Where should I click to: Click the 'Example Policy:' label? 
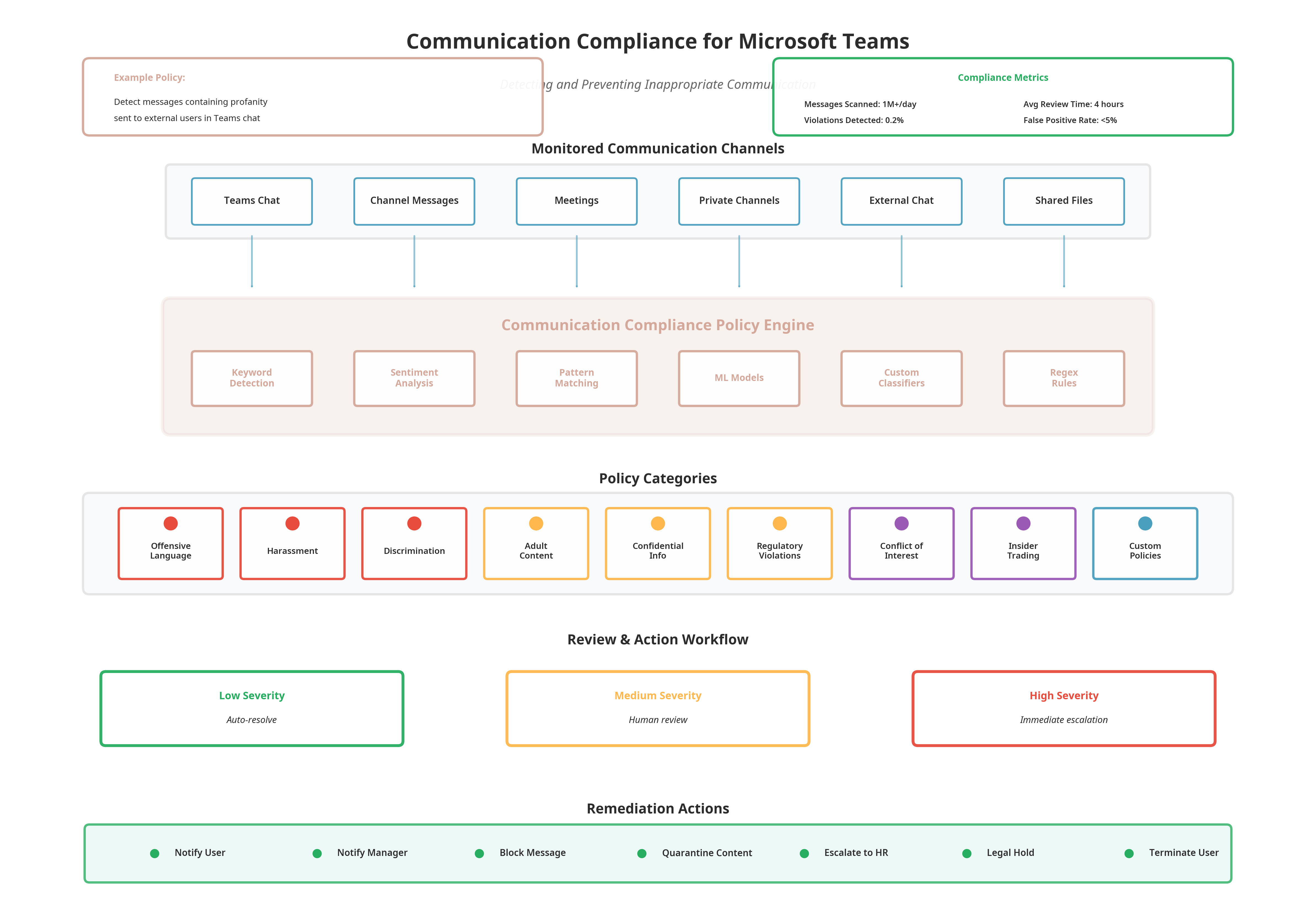point(149,78)
